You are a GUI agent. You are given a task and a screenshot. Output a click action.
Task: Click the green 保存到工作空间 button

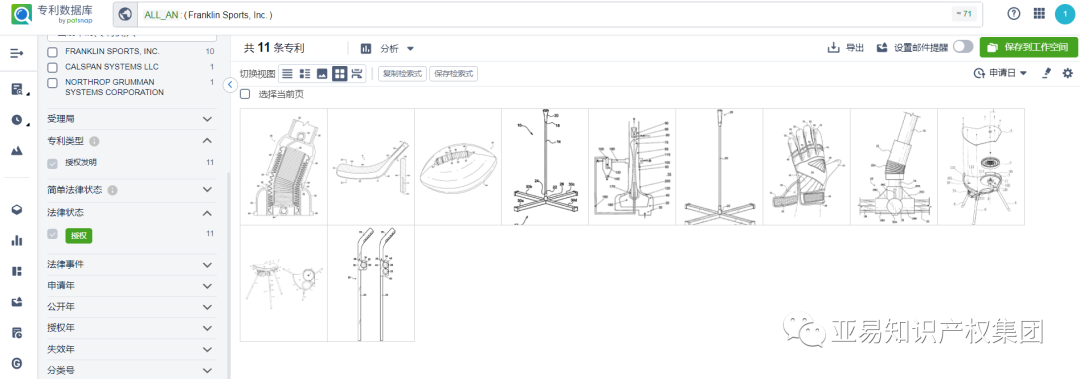coord(1029,47)
